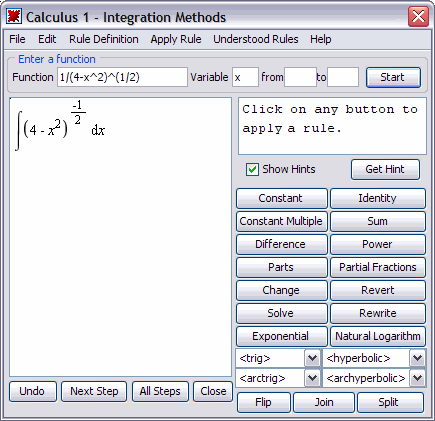Click the red Maple leaf window icon

14,16
